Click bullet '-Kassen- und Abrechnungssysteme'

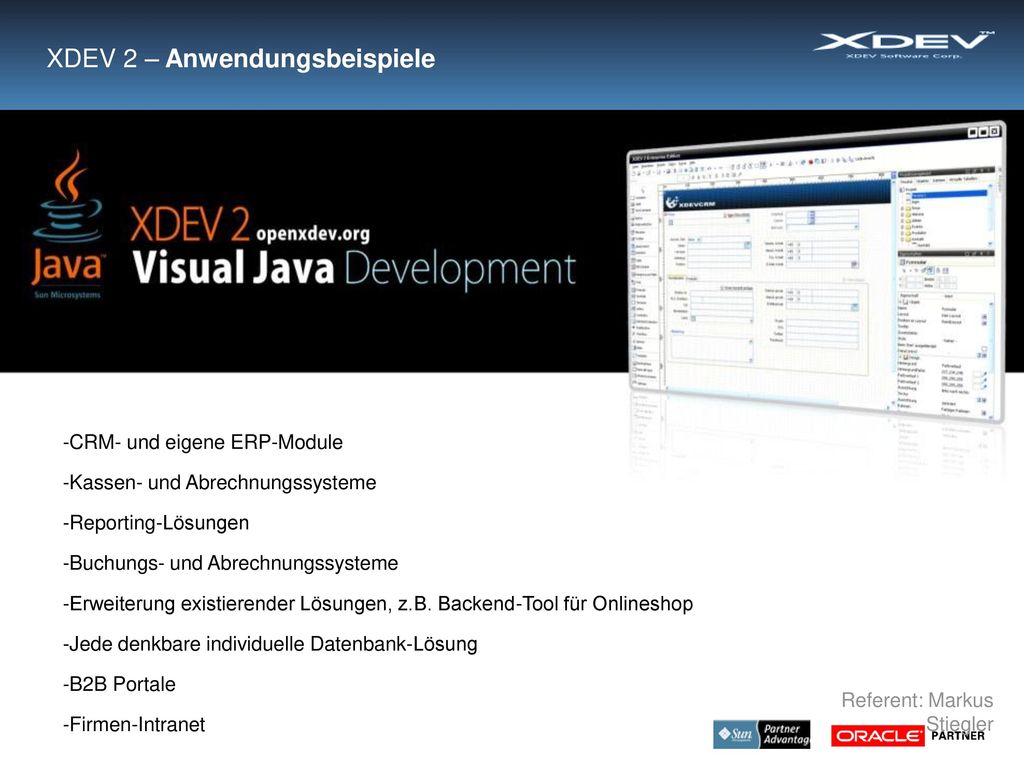pyautogui.click(x=219, y=483)
